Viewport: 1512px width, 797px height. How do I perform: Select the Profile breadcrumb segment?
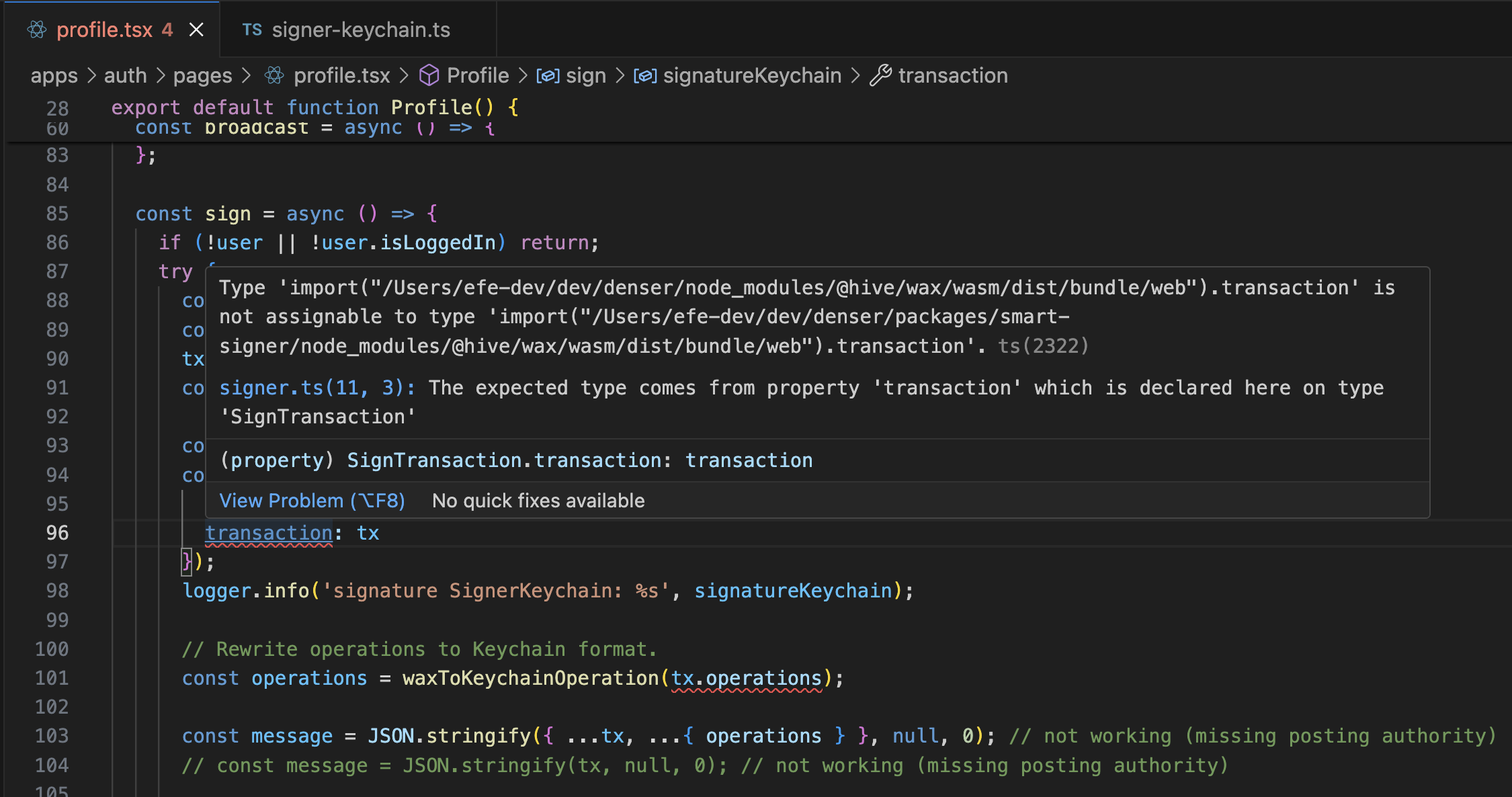tap(478, 75)
